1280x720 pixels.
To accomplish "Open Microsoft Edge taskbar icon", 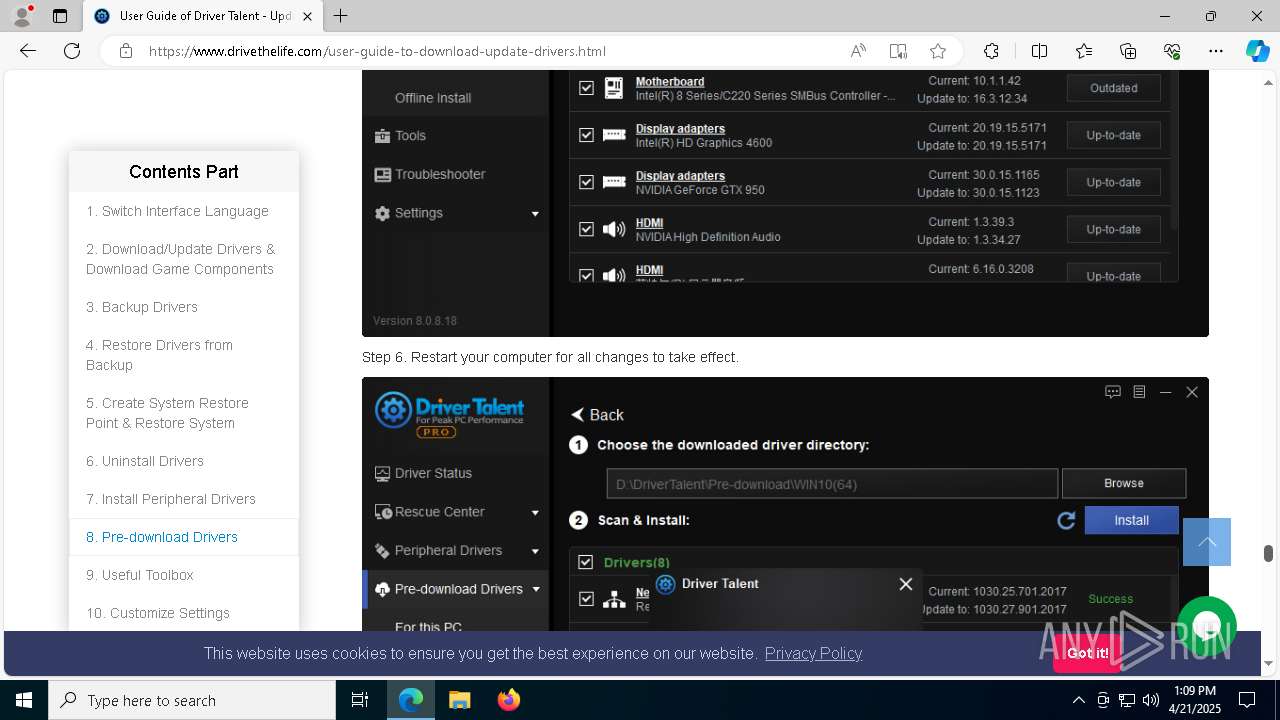I will [x=411, y=700].
